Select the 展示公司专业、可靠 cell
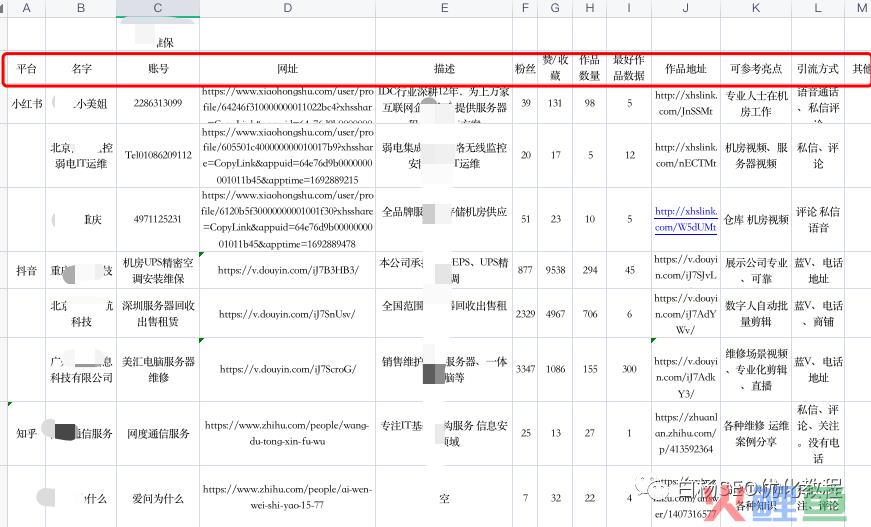Image resolution: width=871 pixels, height=527 pixels. click(x=755, y=270)
